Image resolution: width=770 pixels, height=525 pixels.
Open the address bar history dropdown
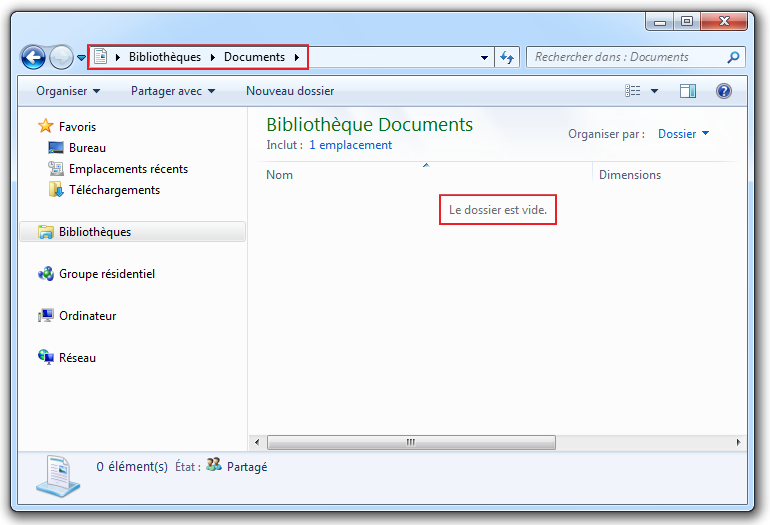point(484,57)
